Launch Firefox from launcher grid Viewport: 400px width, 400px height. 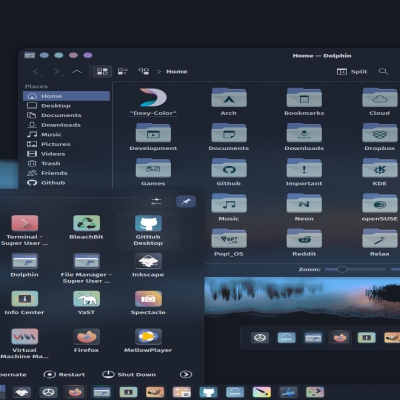86,341
